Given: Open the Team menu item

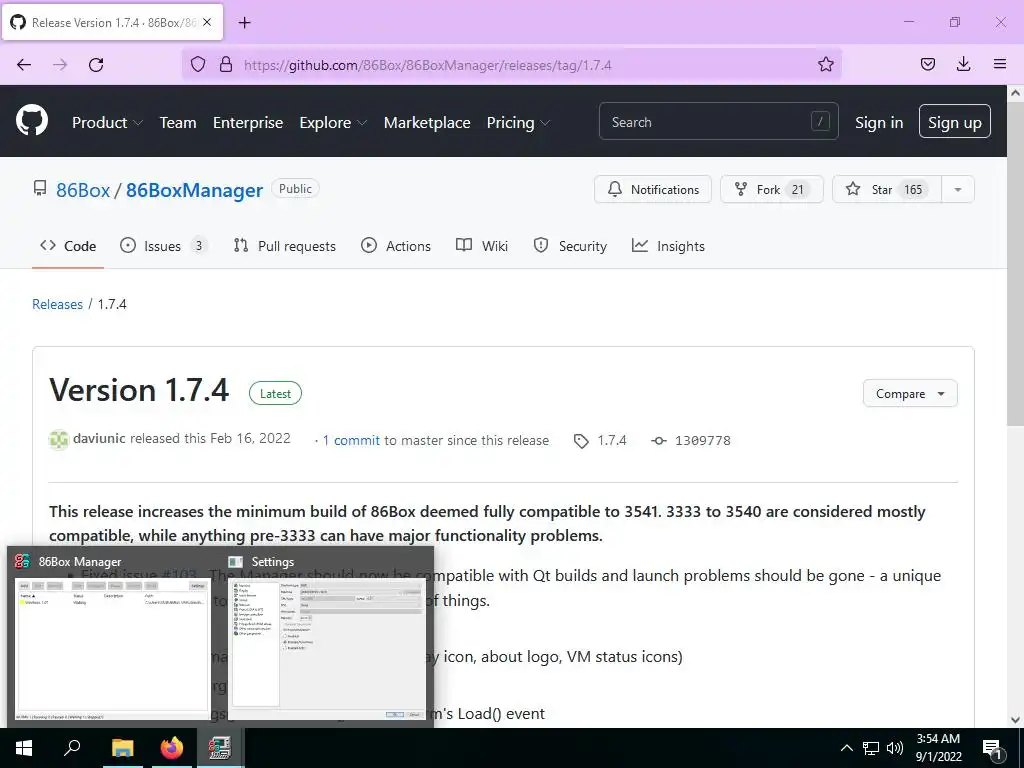Looking at the screenshot, I should pos(178,123).
